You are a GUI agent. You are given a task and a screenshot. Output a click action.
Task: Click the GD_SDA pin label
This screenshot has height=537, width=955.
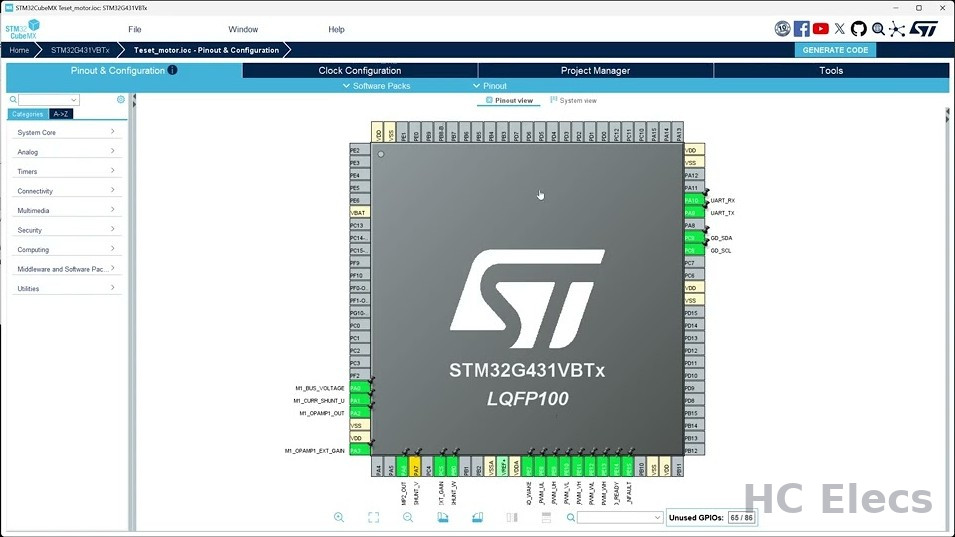pos(721,238)
